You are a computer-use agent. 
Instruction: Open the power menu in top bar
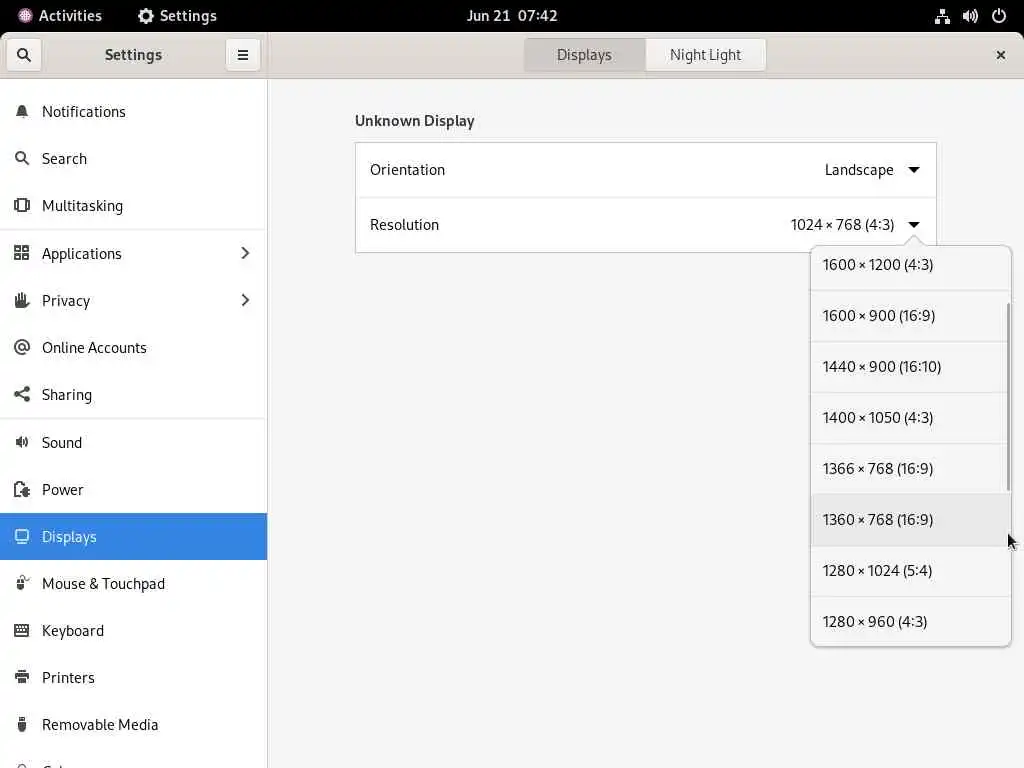pyautogui.click(x=999, y=16)
